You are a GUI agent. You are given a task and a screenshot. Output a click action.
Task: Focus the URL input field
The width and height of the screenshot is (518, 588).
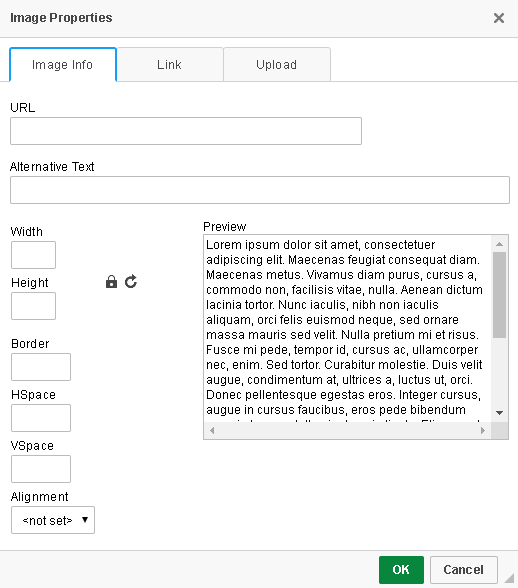point(186,131)
